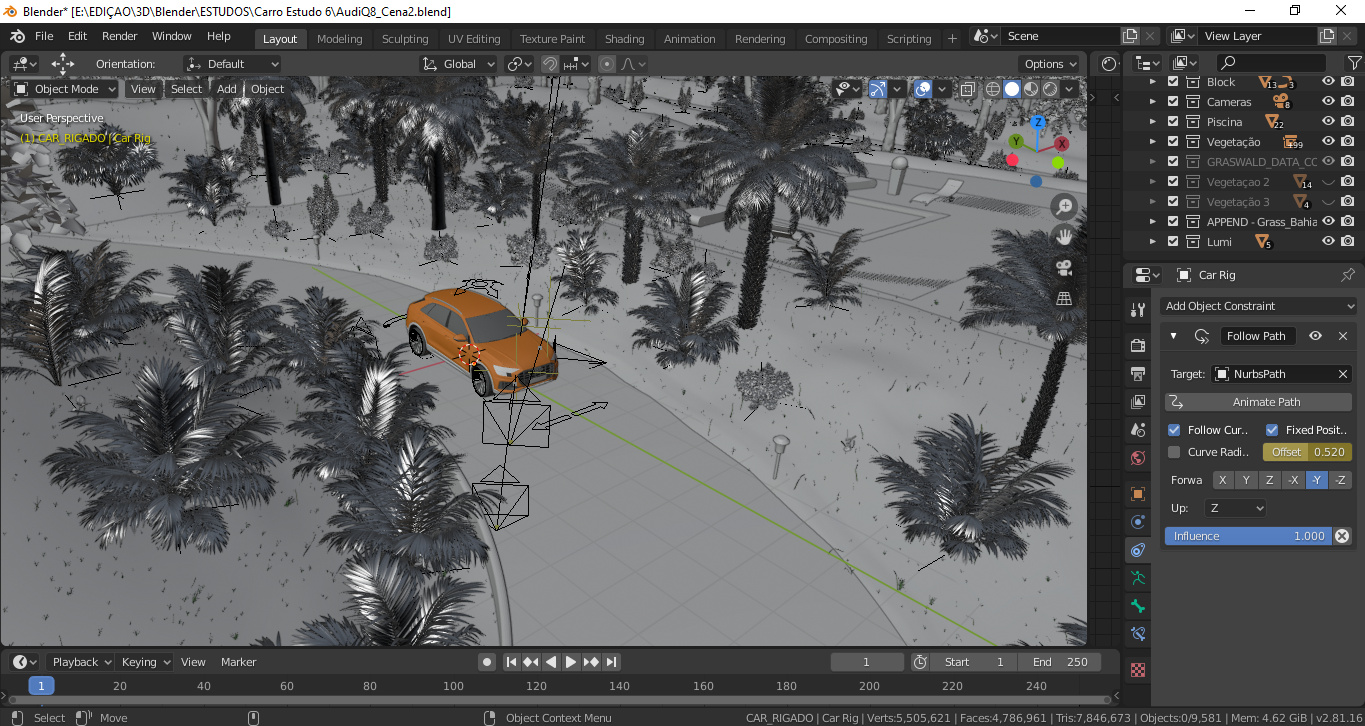Open the Object Constraint properties tab
Image resolution: width=1365 pixels, height=726 pixels.
click(x=1138, y=550)
